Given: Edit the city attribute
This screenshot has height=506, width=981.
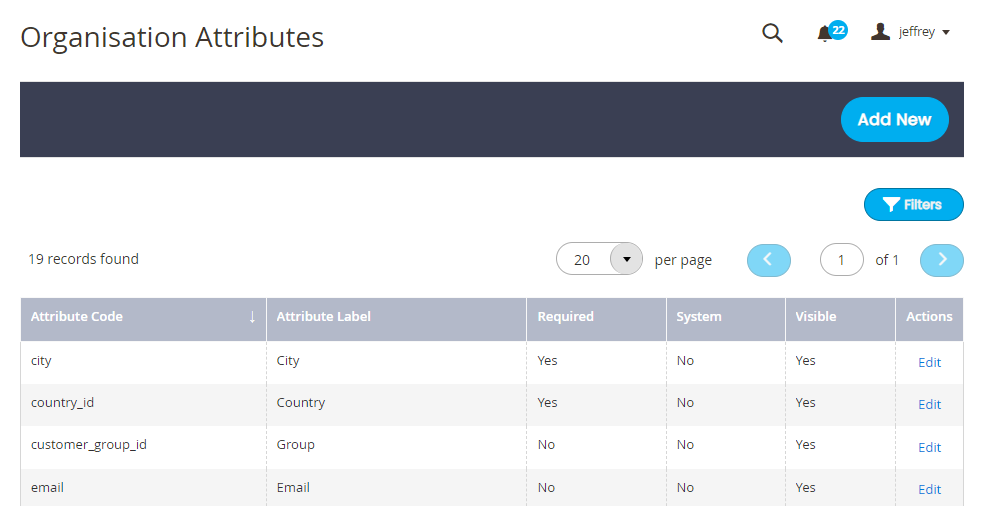Looking at the screenshot, I should (x=929, y=362).
